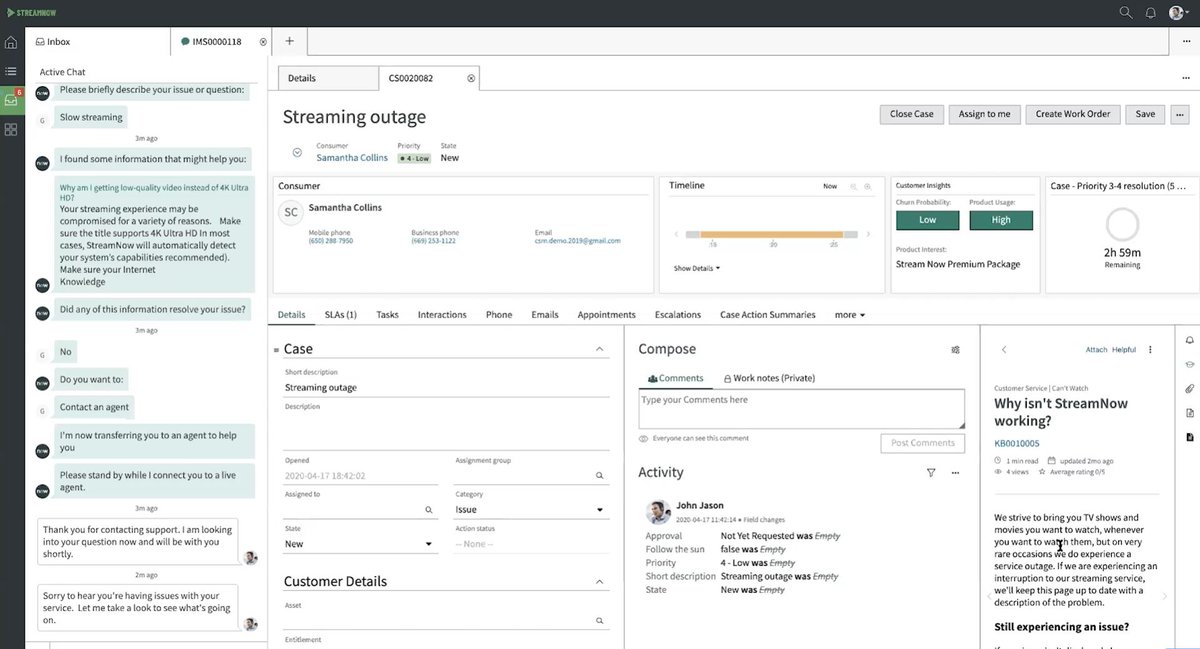
Task: Attach the knowledge article to case
Action: tap(1096, 350)
